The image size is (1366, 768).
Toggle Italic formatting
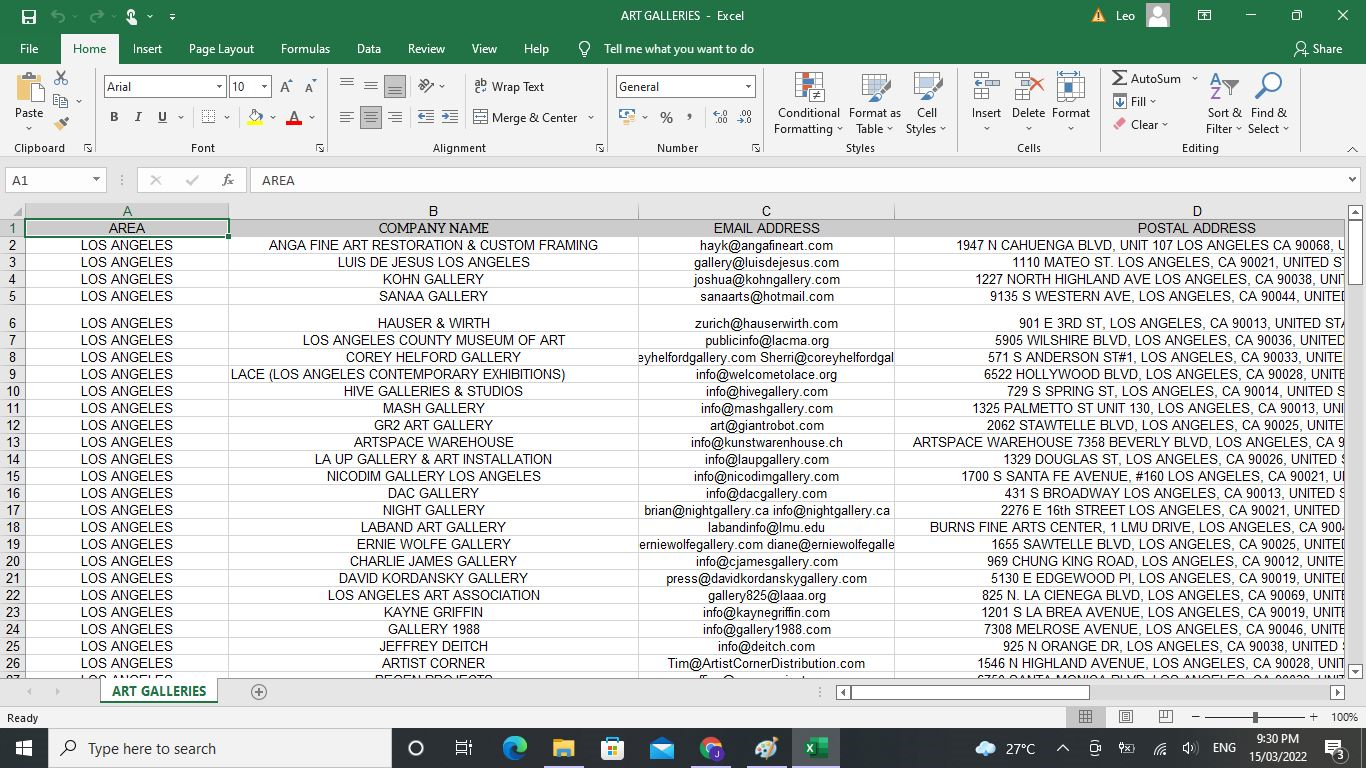point(138,117)
